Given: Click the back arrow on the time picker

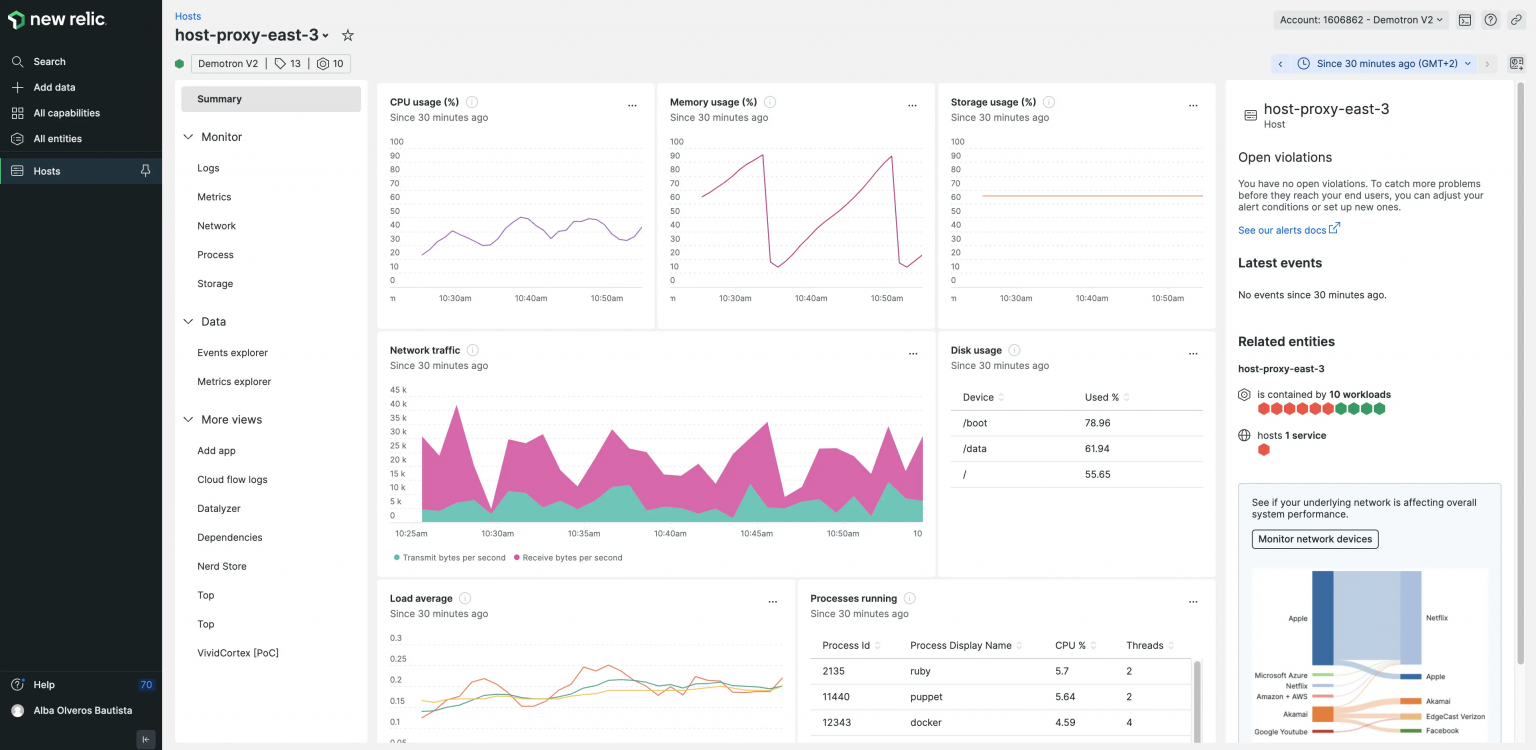Looking at the screenshot, I should point(1281,63).
